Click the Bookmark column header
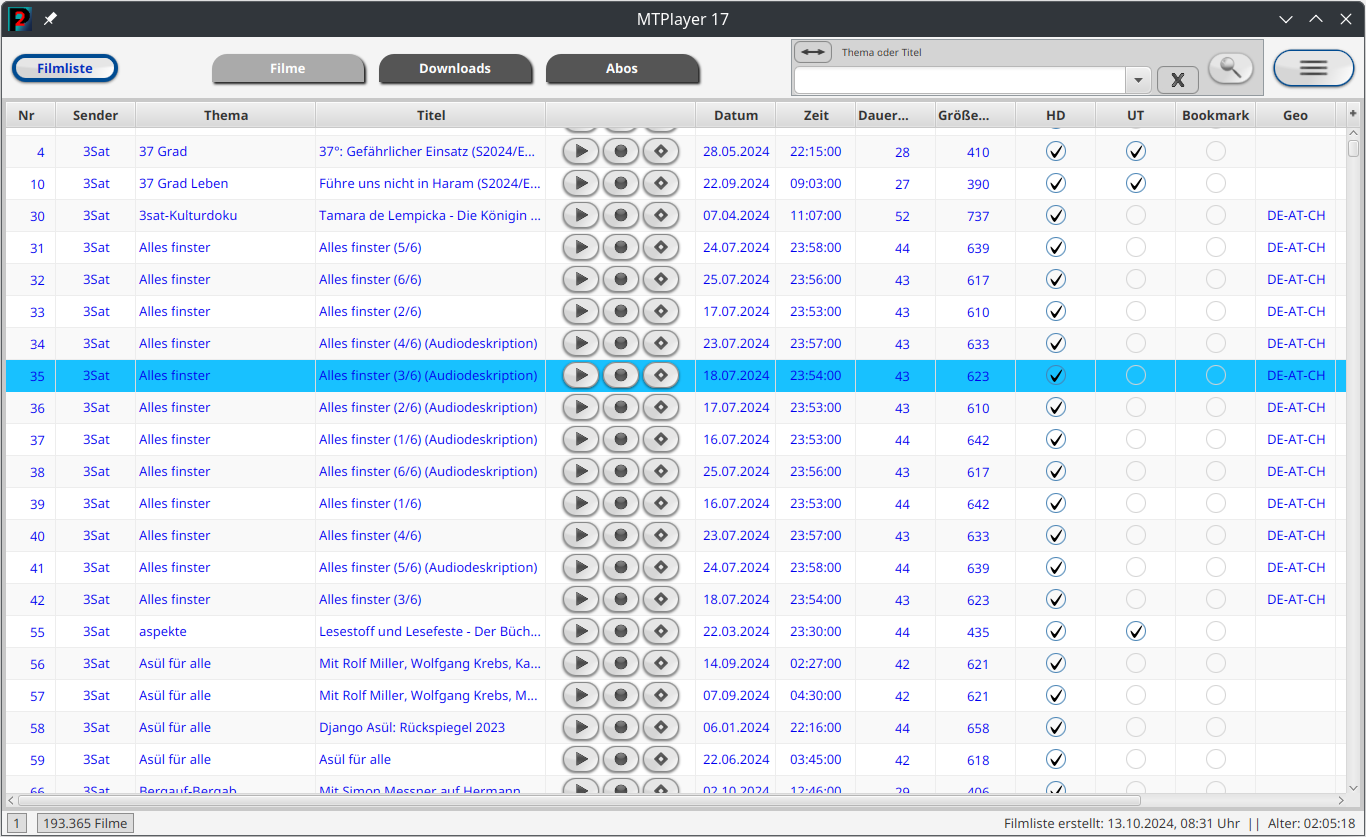1366x837 pixels. tap(1216, 115)
